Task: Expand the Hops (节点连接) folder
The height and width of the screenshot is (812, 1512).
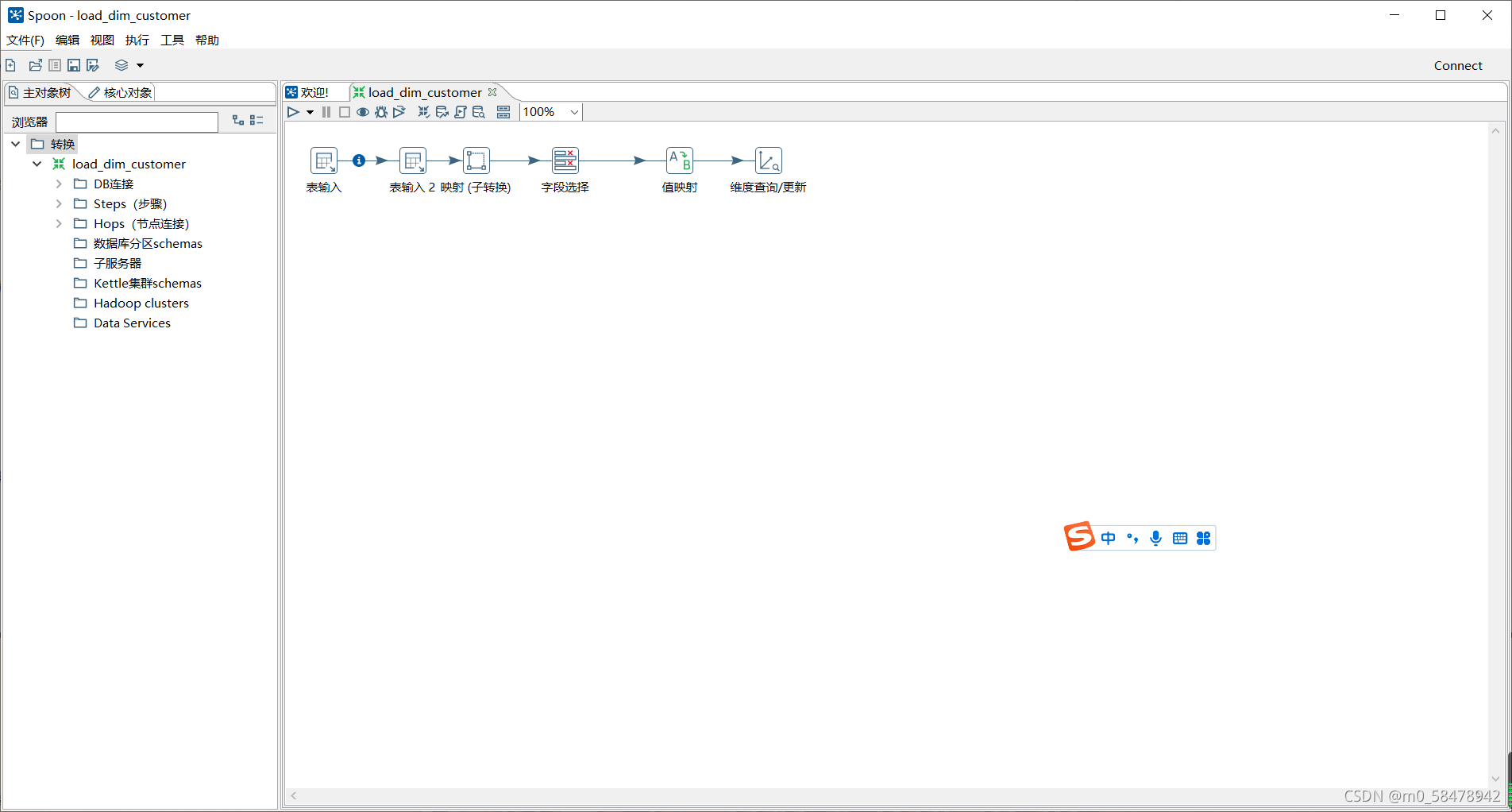Action: pos(59,223)
